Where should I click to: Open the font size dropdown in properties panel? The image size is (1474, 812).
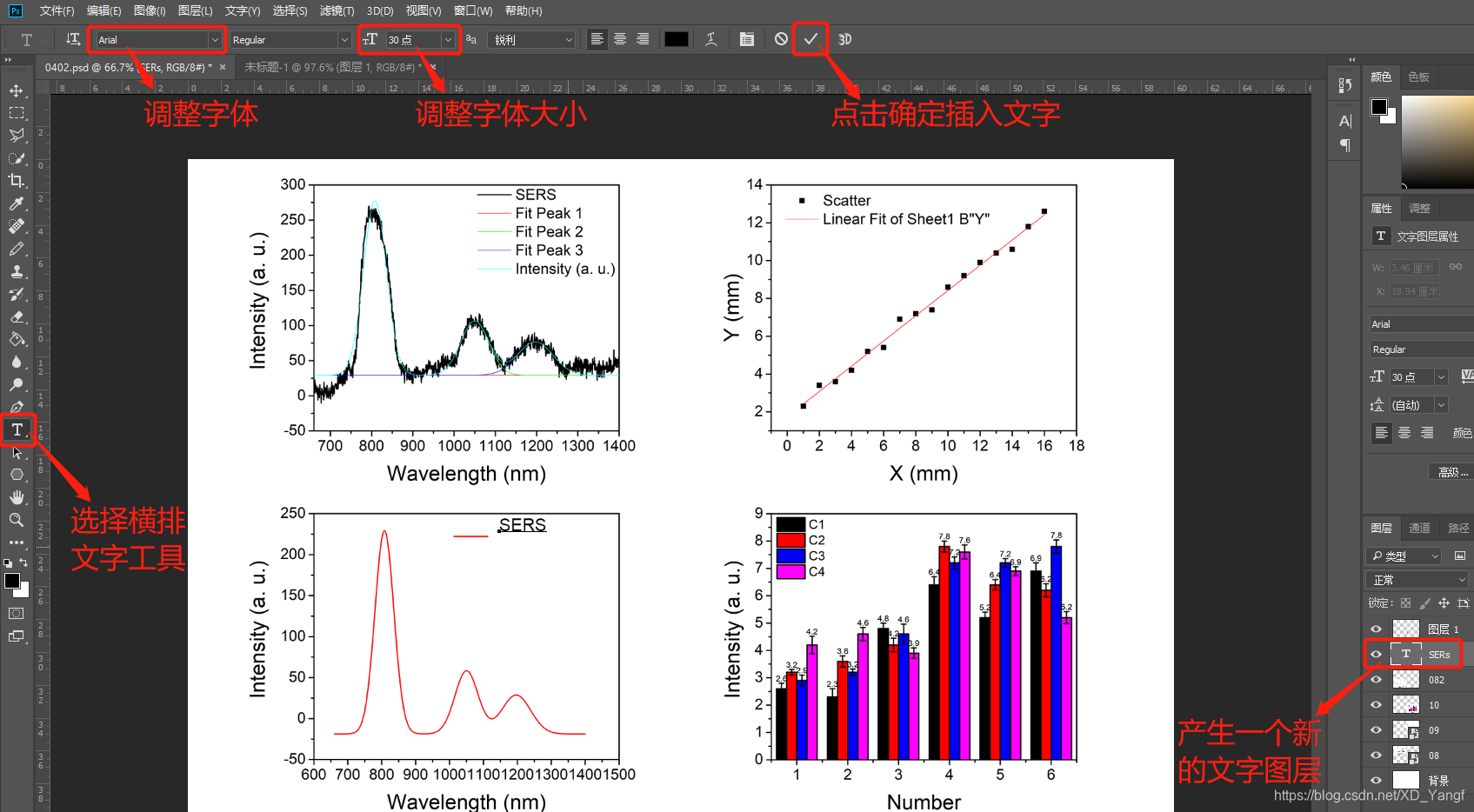click(x=1441, y=377)
